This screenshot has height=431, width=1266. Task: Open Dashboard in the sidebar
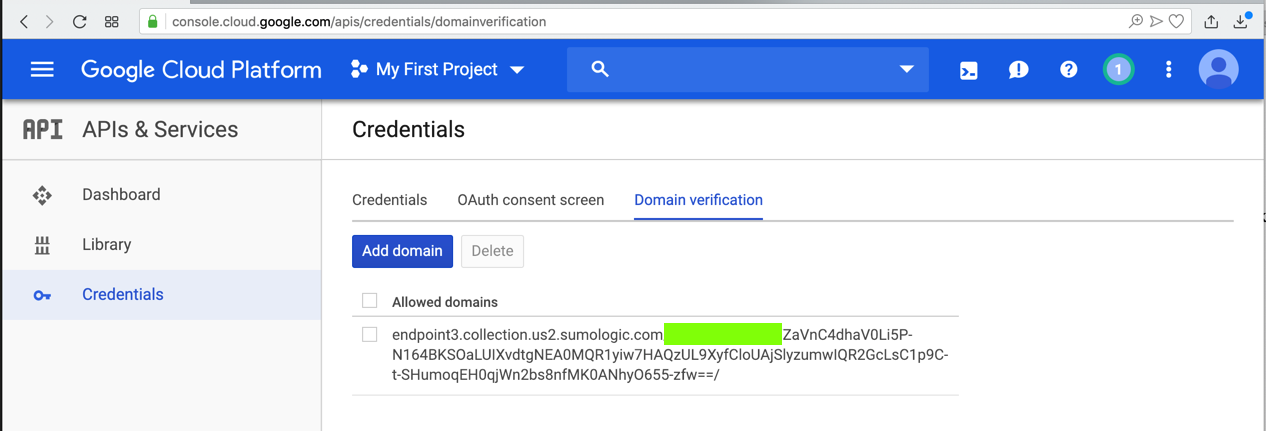(121, 195)
